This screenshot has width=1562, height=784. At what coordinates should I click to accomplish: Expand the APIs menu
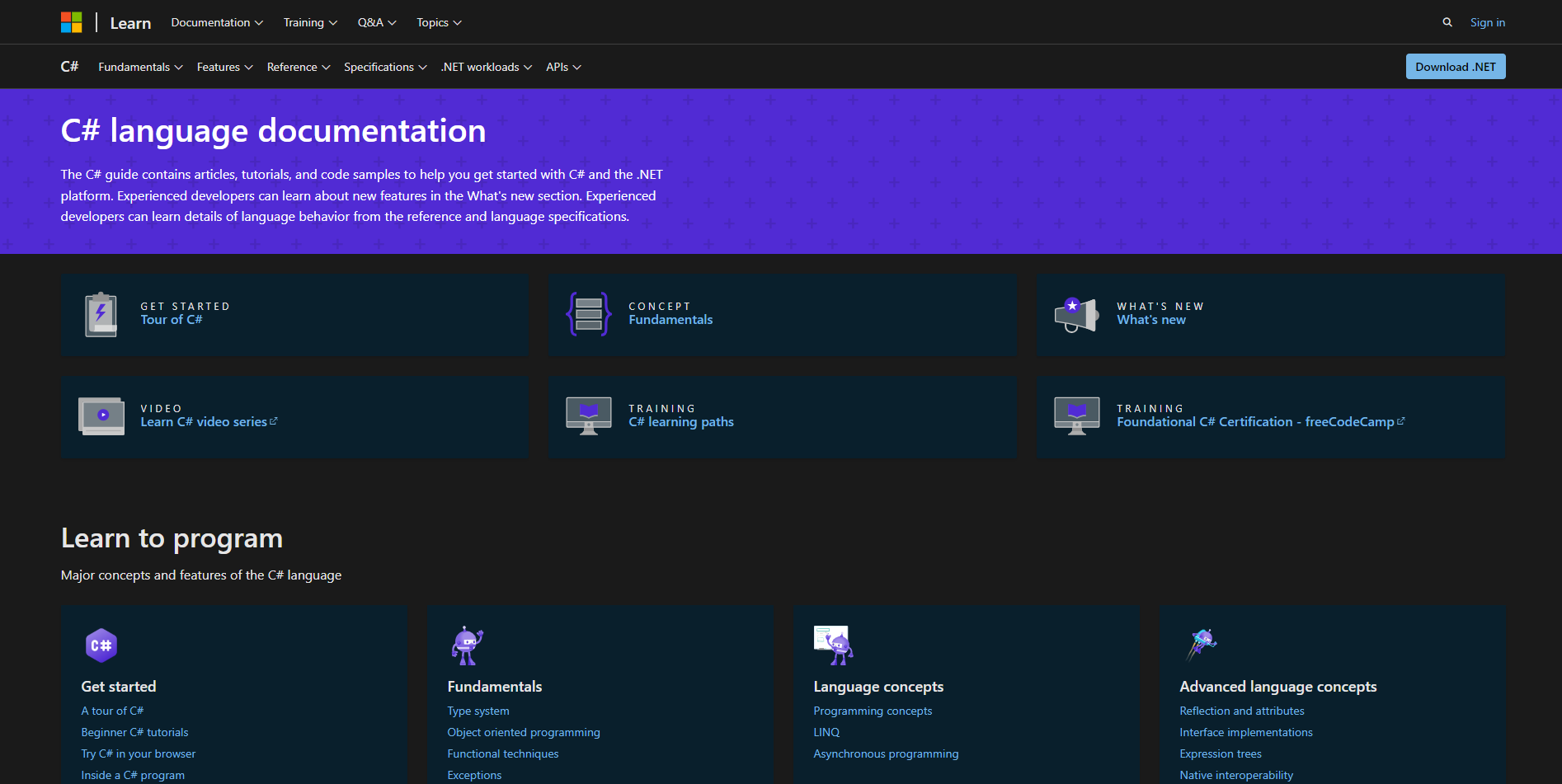click(x=563, y=67)
